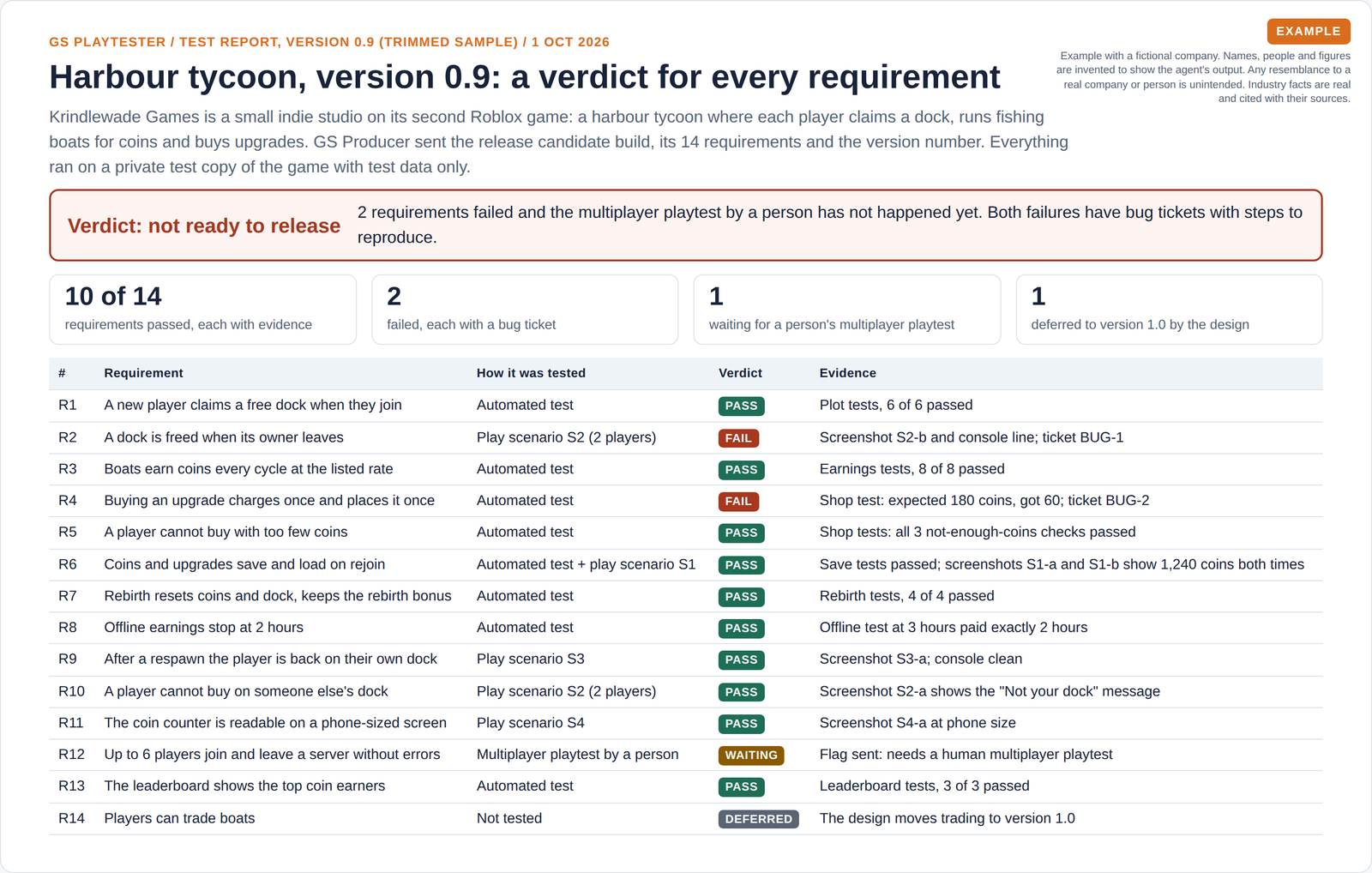1372x873 pixels.
Task: Click the BUG-2 shop test evidence text
Action: [984, 500]
